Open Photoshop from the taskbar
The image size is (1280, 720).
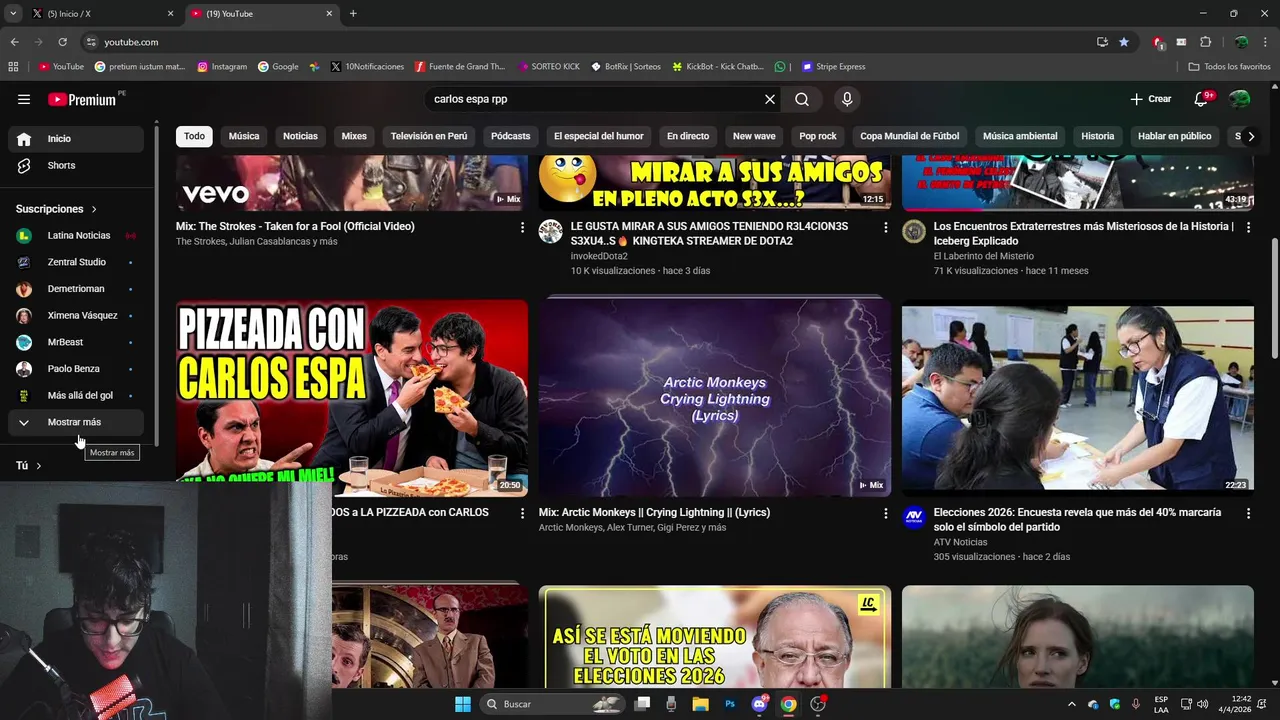730,704
